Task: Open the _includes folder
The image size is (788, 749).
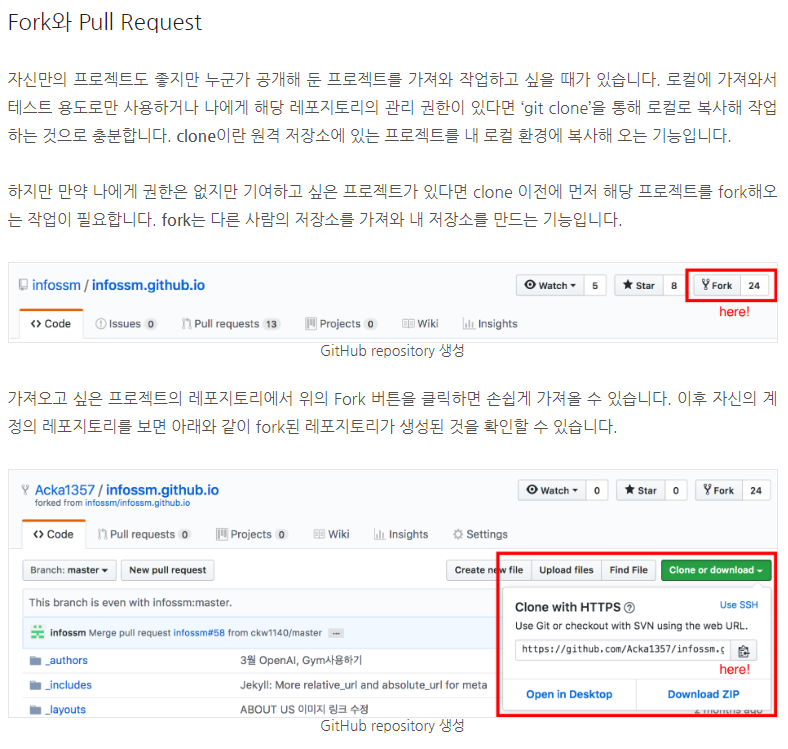Action: click(x=68, y=685)
